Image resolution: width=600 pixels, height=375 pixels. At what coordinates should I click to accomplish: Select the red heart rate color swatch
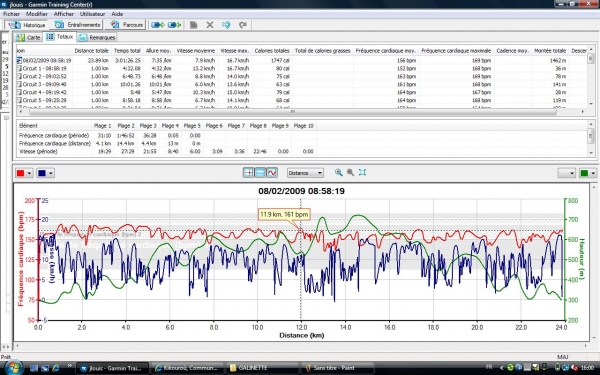[20, 173]
